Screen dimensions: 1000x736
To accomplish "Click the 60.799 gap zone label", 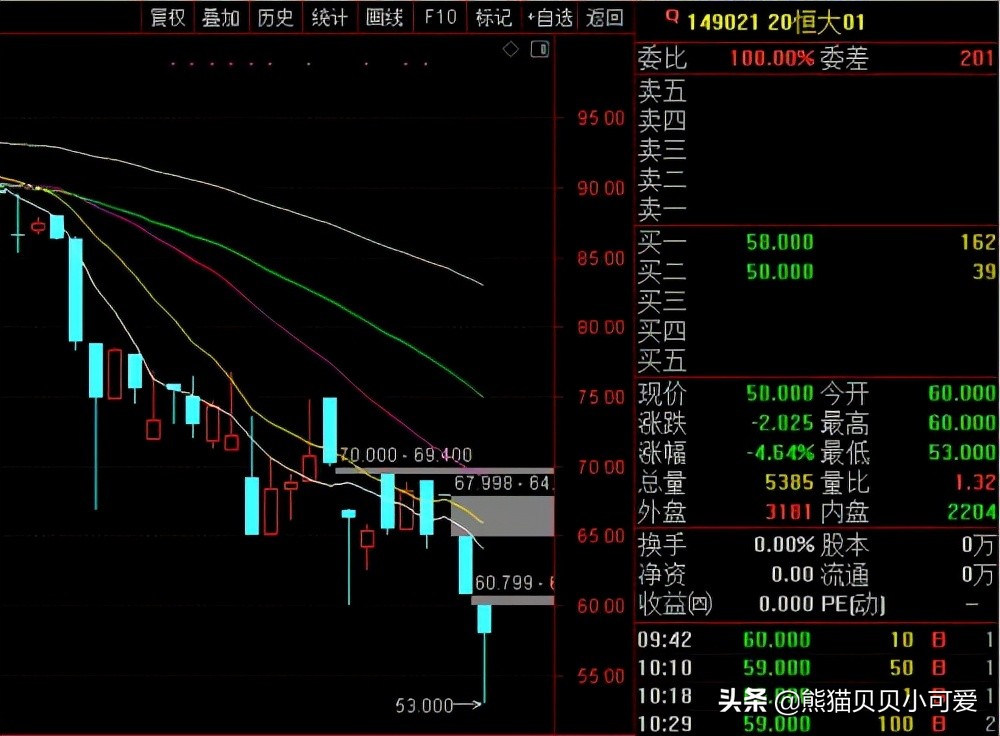I will [x=514, y=582].
